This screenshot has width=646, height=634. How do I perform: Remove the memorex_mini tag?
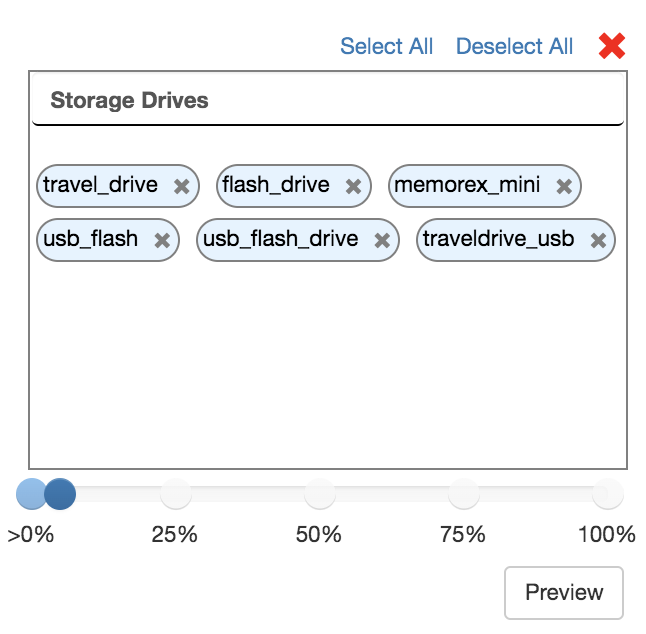tap(564, 186)
